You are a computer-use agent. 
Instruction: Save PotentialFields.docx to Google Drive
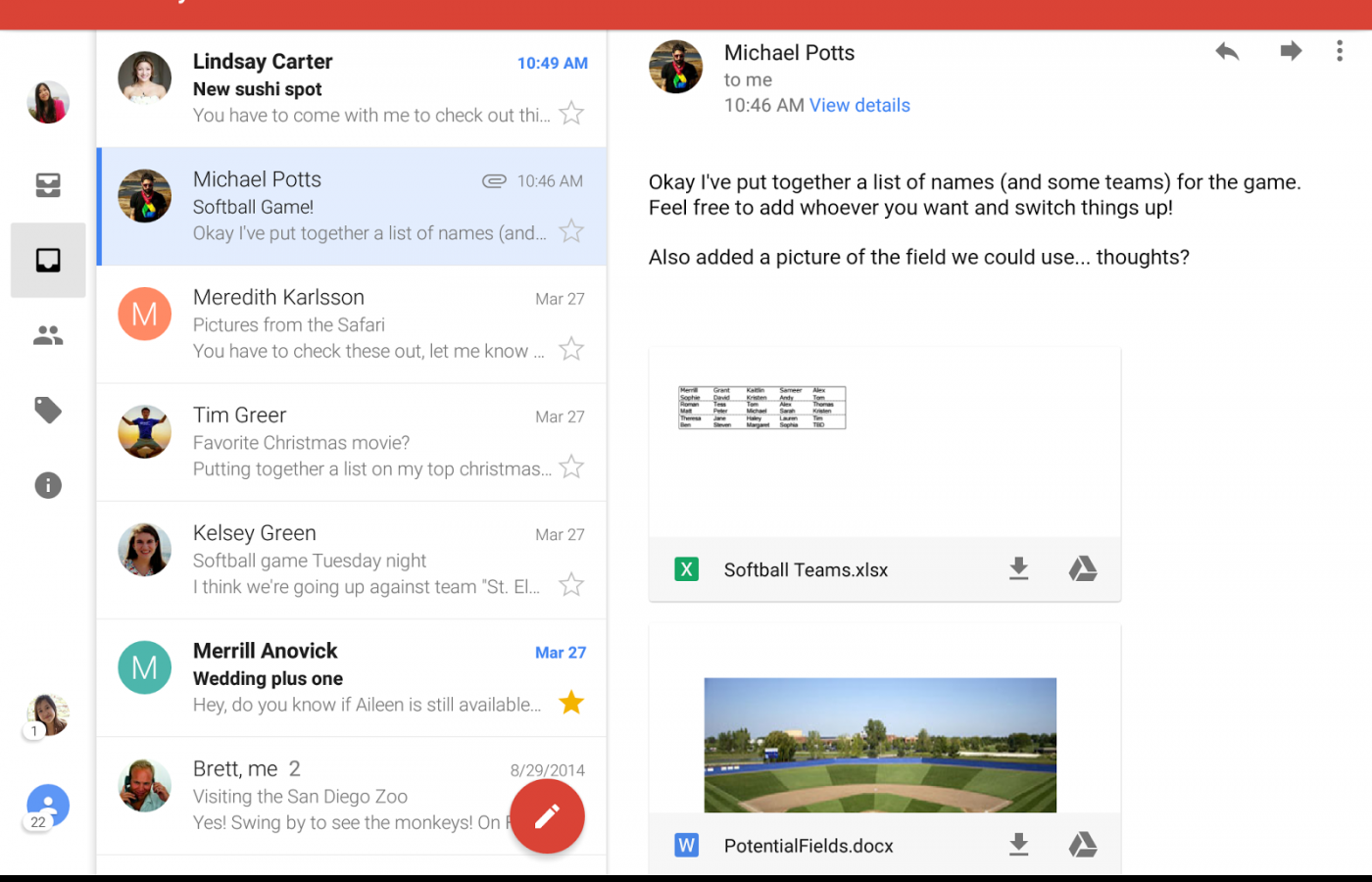(x=1083, y=845)
